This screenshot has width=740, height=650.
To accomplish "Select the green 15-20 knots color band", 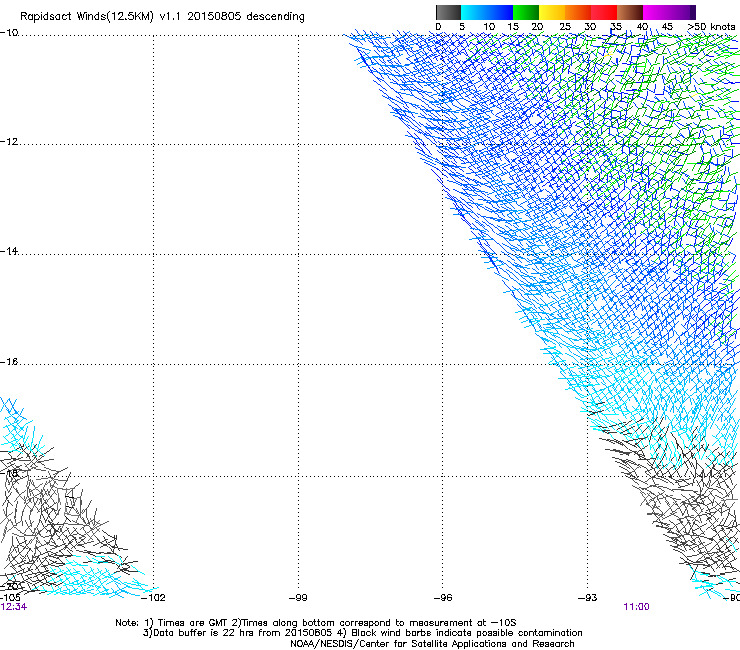I will (x=526, y=12).
